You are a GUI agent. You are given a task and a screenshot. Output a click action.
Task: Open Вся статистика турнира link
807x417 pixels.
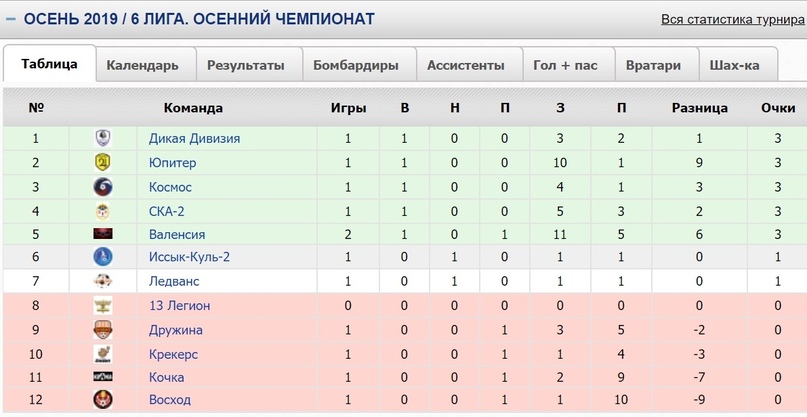732,20
